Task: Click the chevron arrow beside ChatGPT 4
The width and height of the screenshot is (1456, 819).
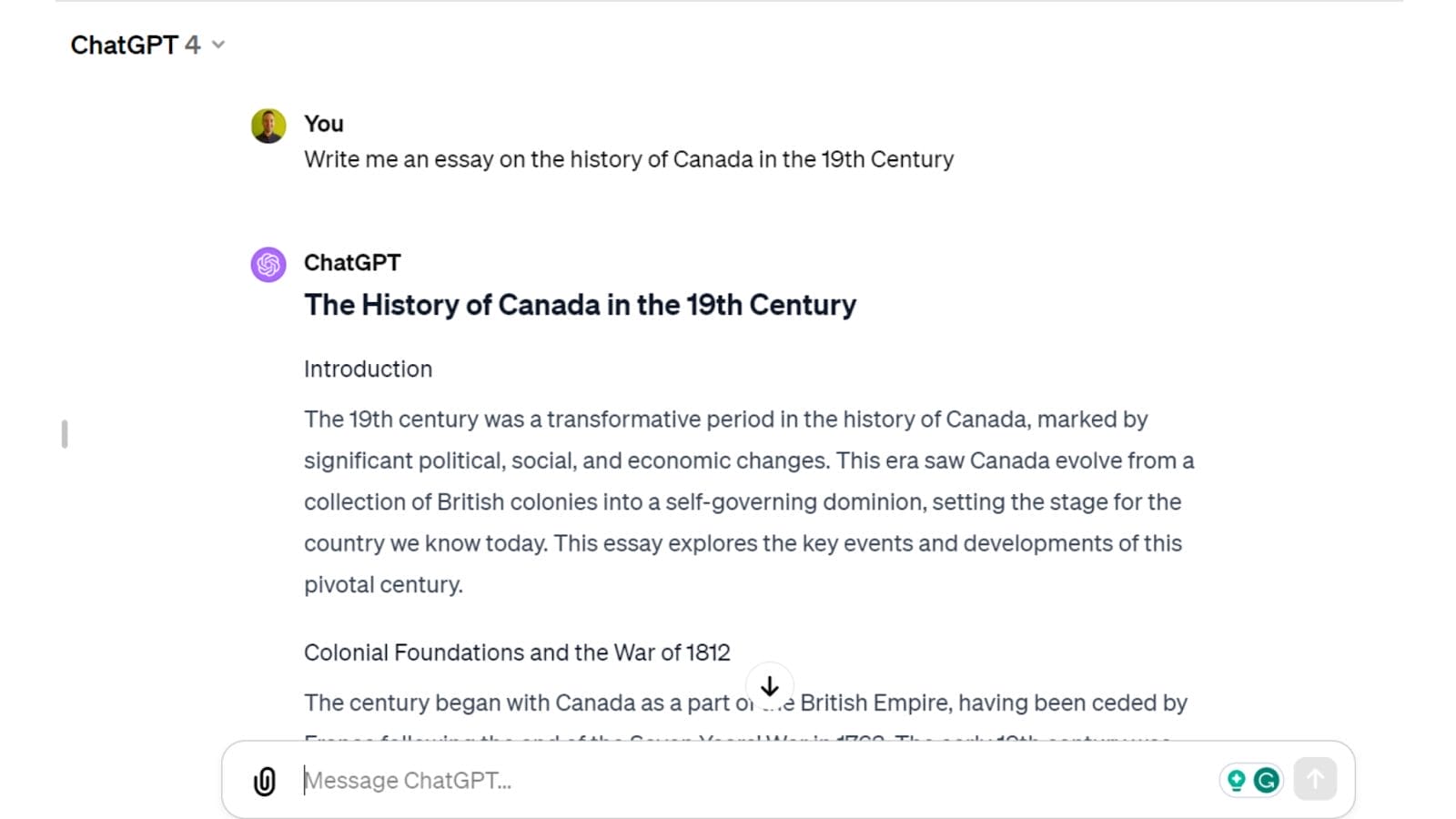Action: (x=218, y=45)
